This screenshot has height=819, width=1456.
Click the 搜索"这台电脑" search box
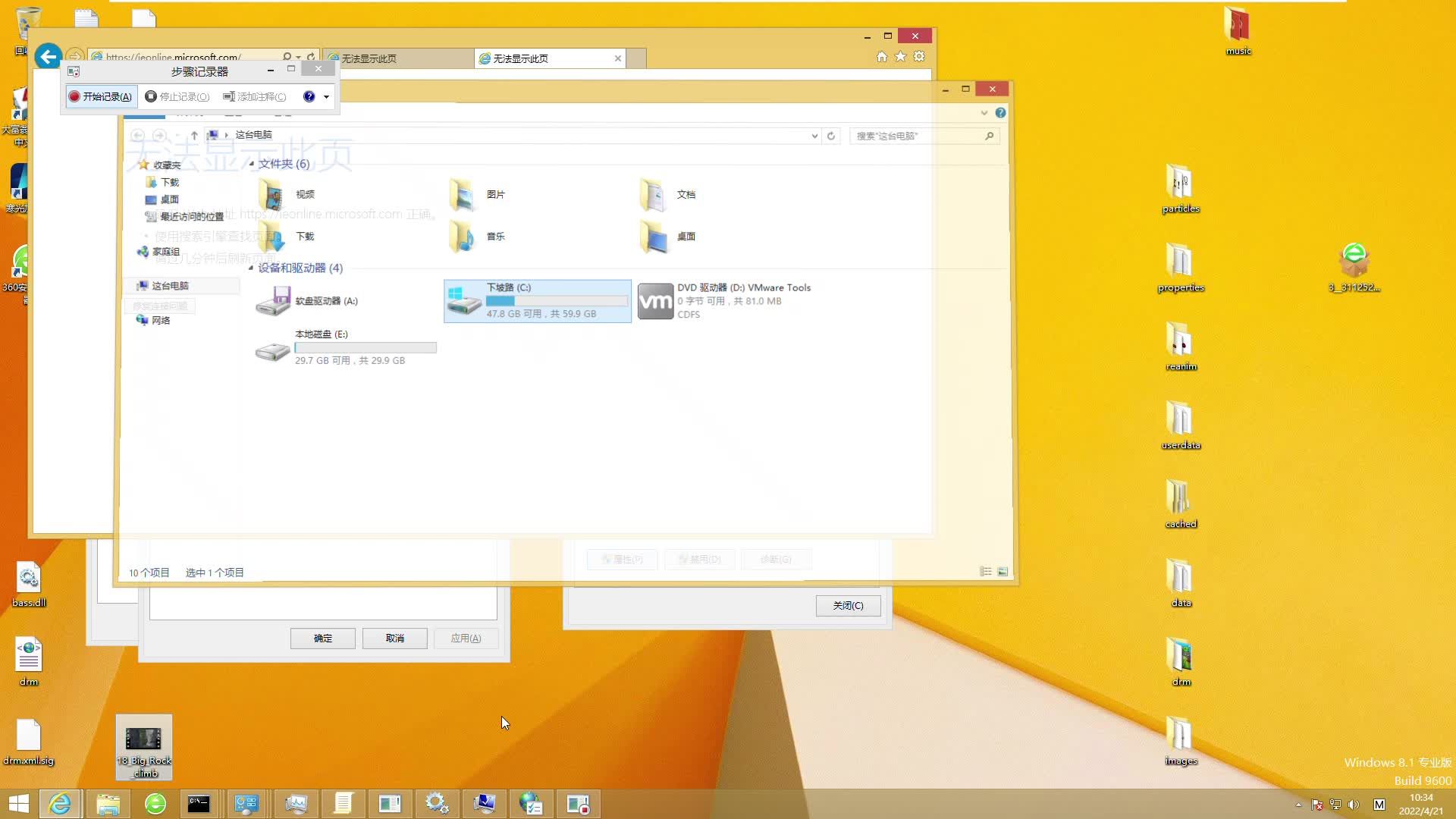924,136
